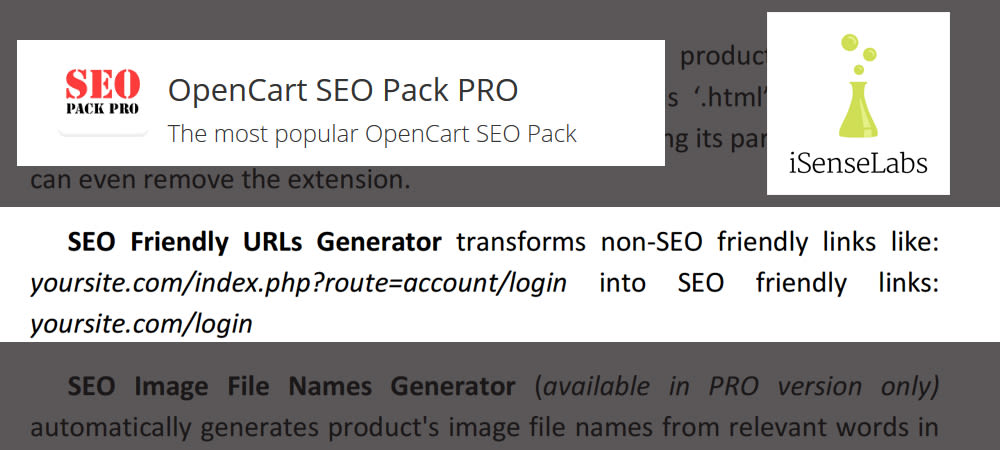Click the 'can even remove the extension.' sentence
The height and width of the screenshot is (450, 1000).
(220, 180)
